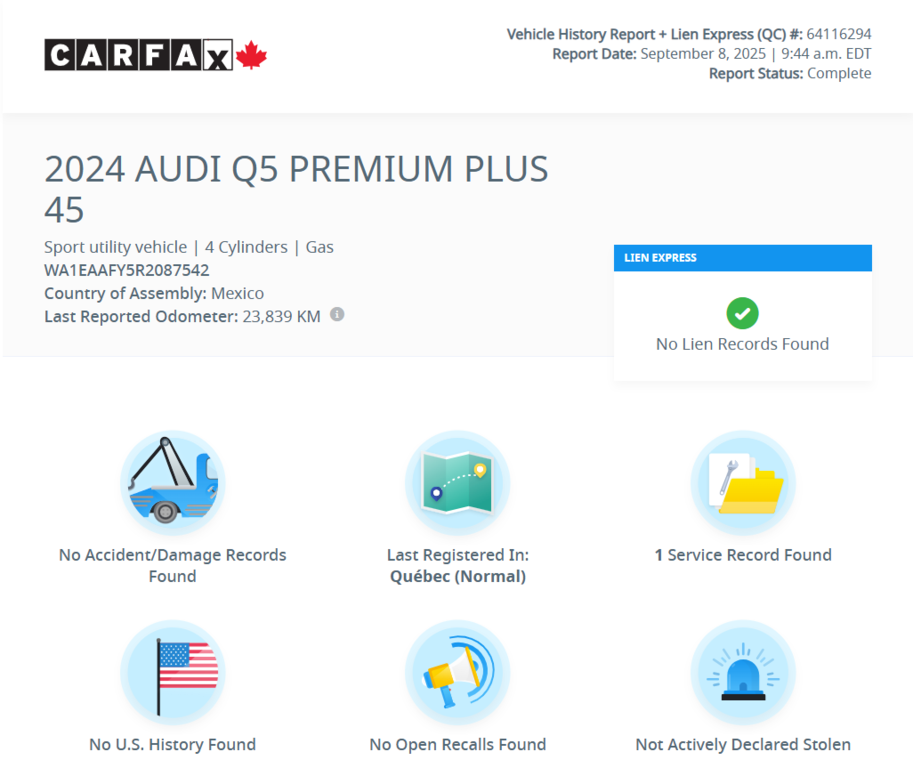913x768 pixels.
Task: Click the No Open Recalls Found label
Action: coord(457,744)
